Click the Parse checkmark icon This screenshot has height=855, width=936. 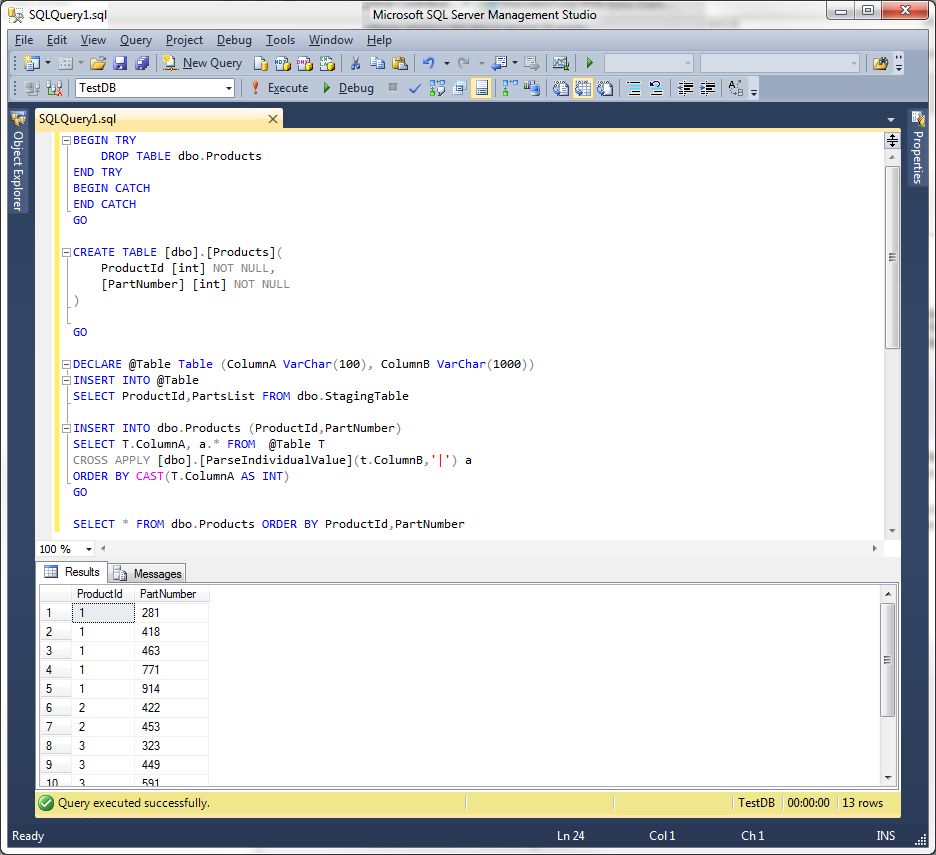point(415,88)
